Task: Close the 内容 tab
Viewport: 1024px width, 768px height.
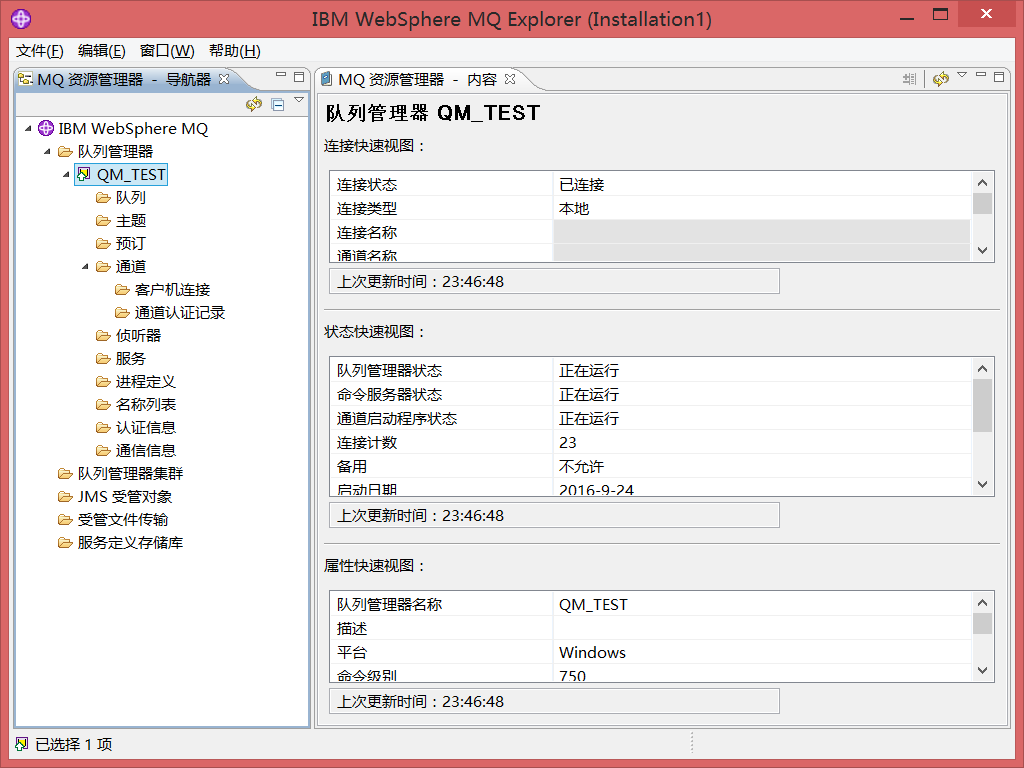Action: tap(510, 79)
